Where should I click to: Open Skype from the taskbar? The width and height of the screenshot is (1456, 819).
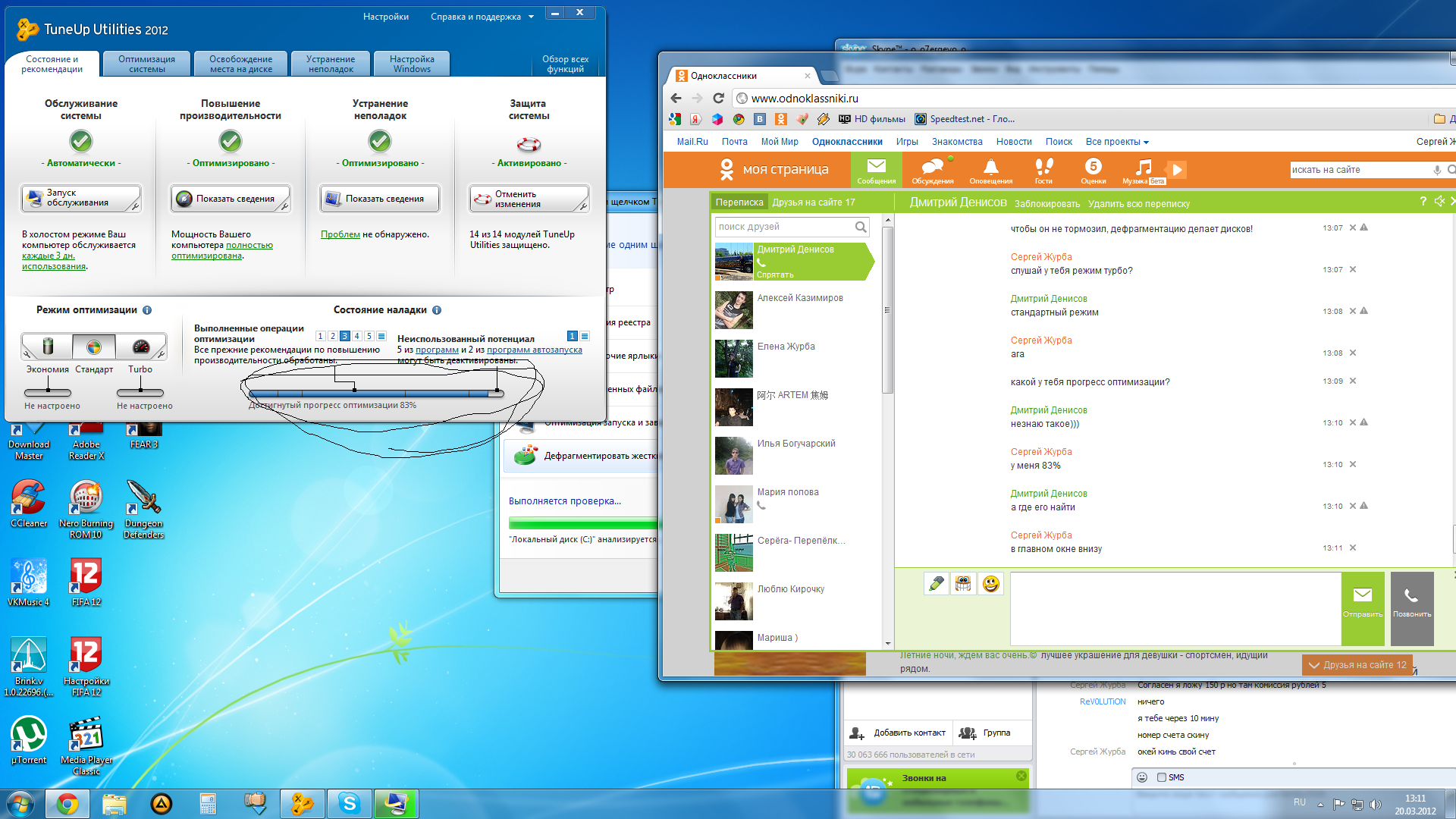(x=349, y=804)
